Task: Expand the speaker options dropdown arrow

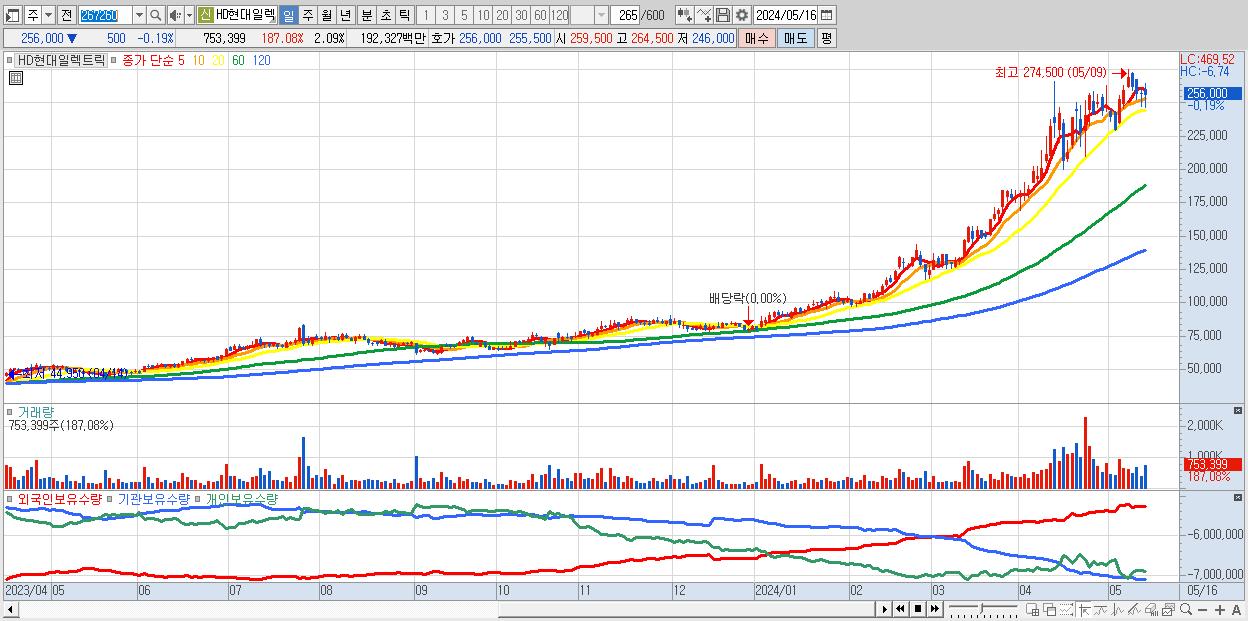Action: click(x=189, y=15)
